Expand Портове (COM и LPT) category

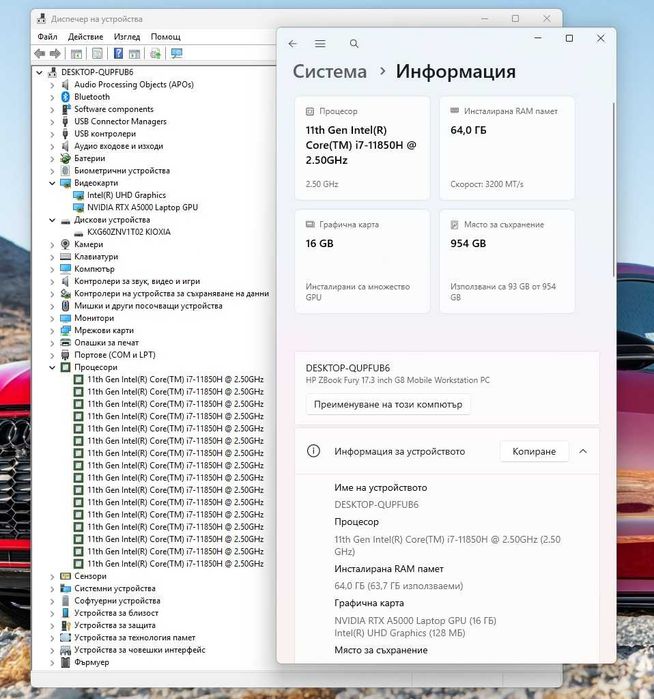coord(52,355)
